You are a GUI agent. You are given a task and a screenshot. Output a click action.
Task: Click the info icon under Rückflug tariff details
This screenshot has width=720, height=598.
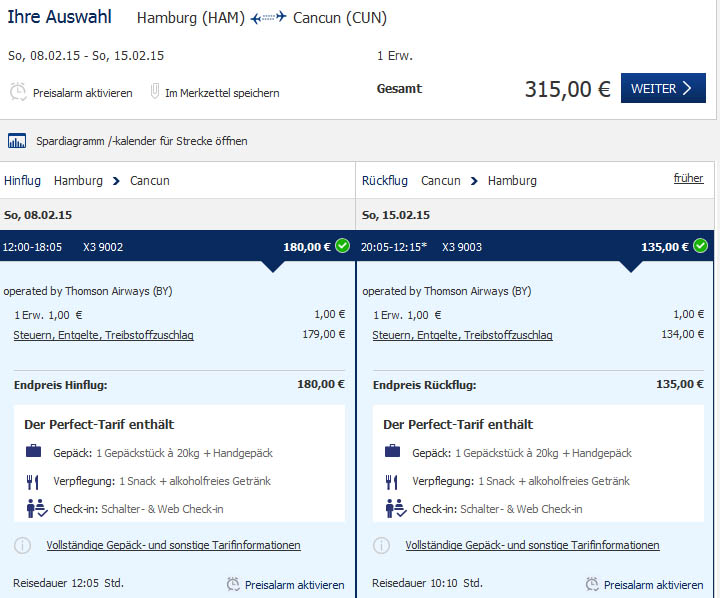pyautogui.click(x=382, y=545)
